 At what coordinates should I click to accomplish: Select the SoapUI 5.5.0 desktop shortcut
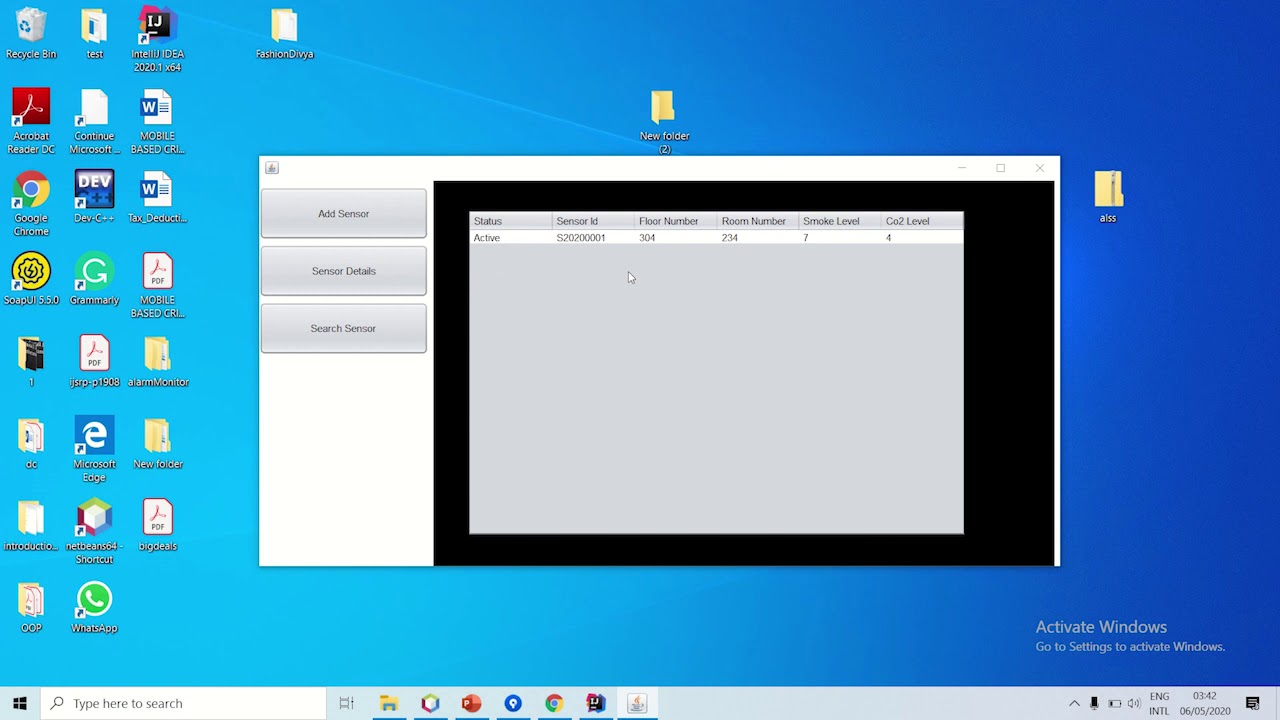(x=31, y=279)
